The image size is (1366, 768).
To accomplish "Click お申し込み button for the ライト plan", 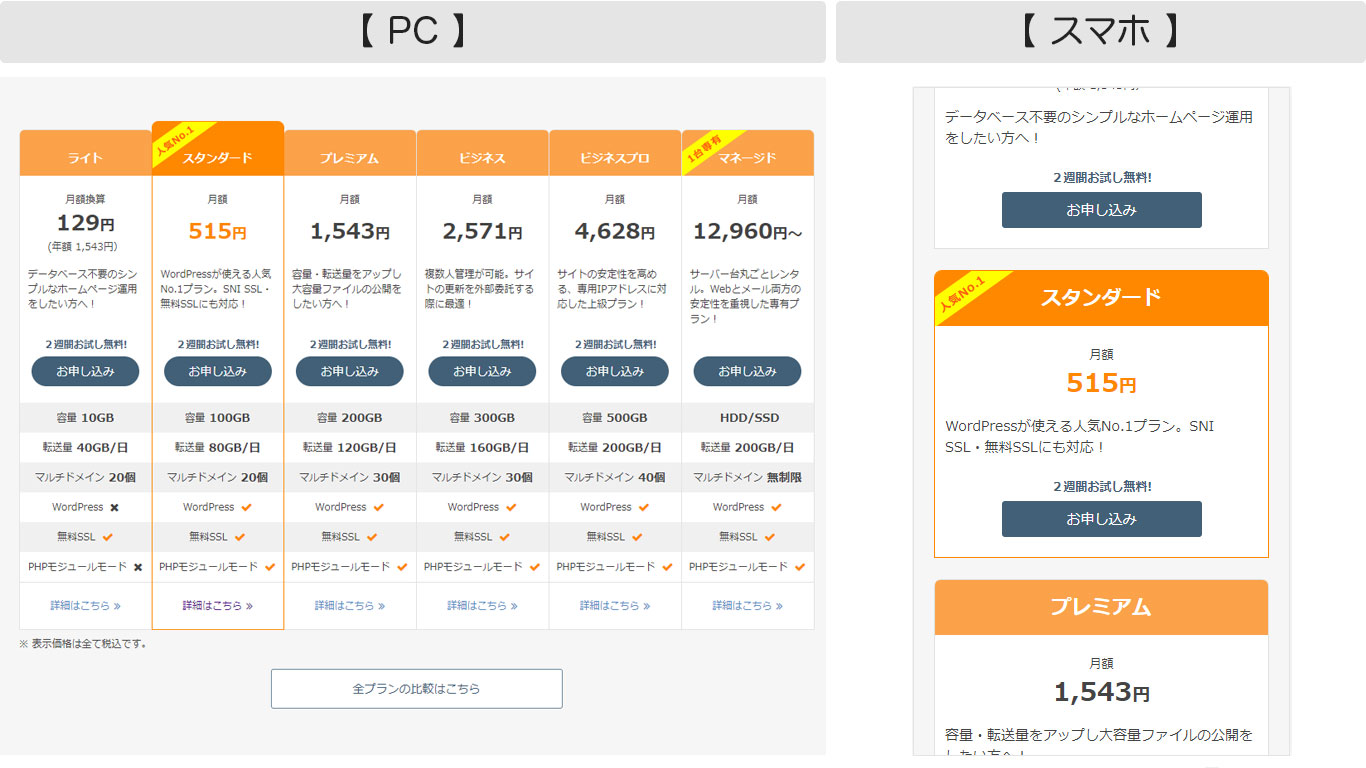I will [x=85, y=371].
